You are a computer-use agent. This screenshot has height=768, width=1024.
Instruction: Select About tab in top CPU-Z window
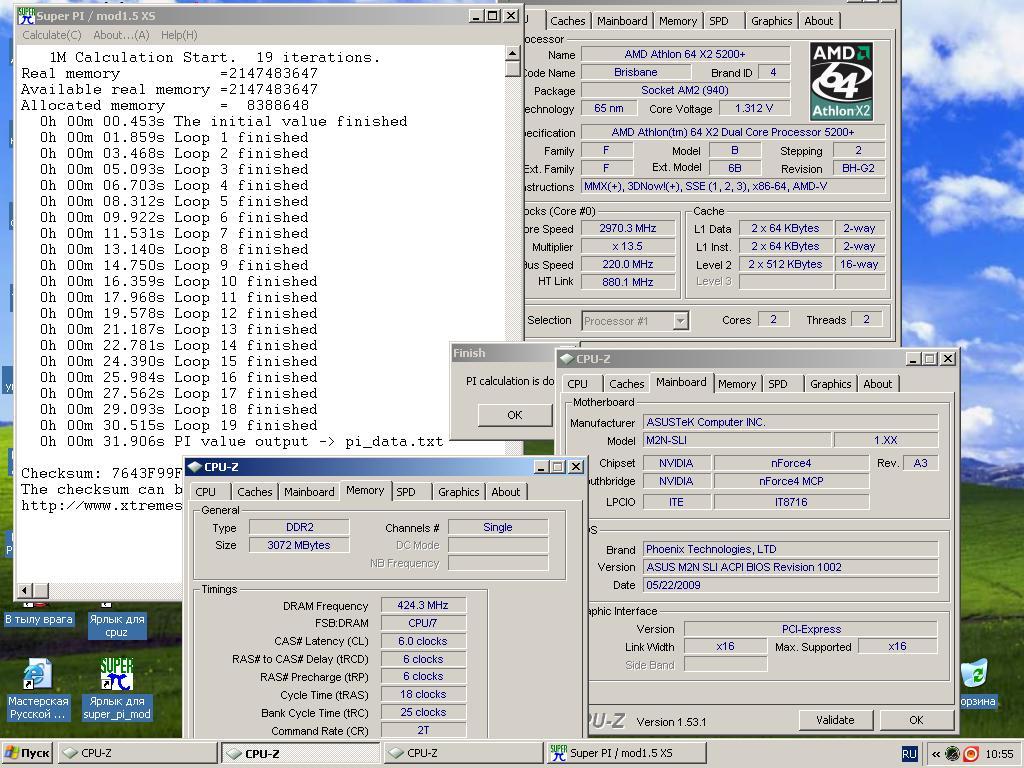point(819,21)
